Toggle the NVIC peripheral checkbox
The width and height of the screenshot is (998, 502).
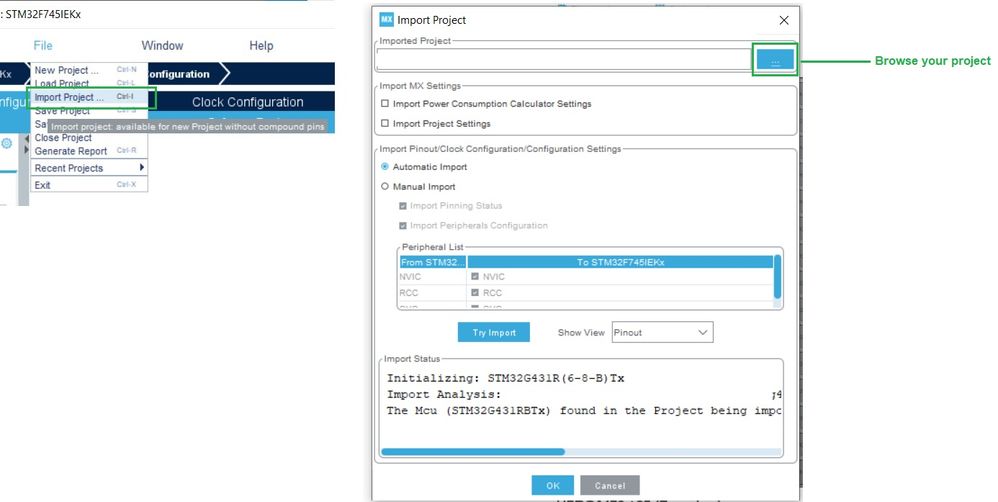click(x=475, y=277)
